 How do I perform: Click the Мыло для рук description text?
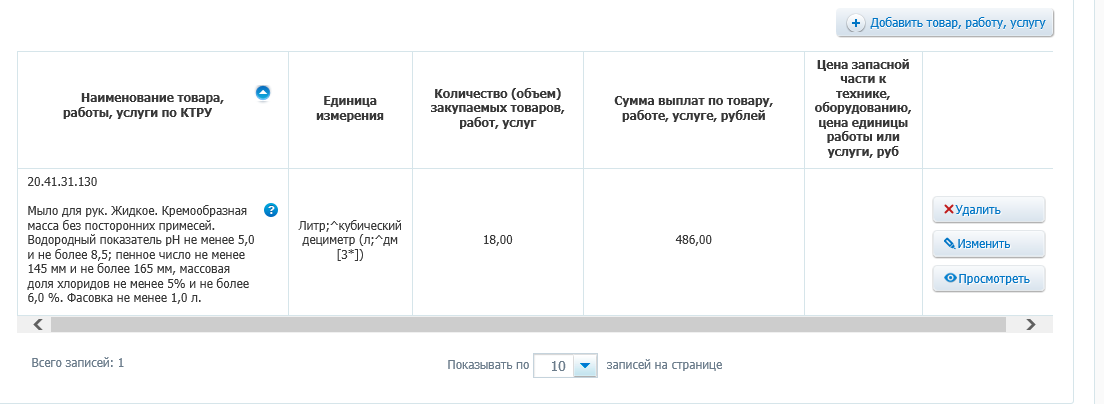[140, 254]
